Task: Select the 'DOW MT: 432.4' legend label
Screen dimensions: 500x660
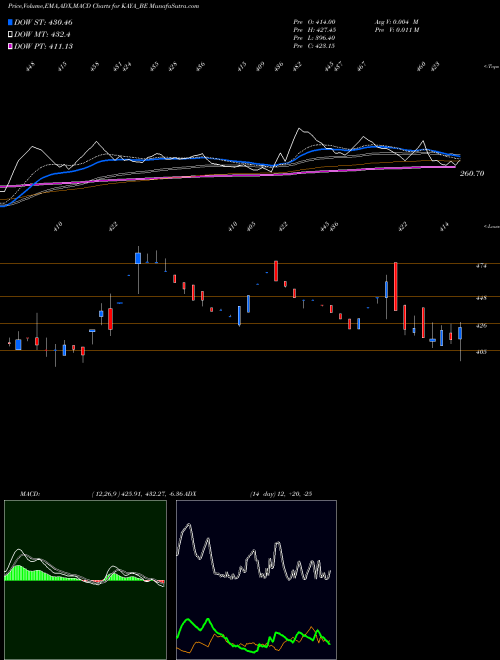Action: [x=42, y=35]
